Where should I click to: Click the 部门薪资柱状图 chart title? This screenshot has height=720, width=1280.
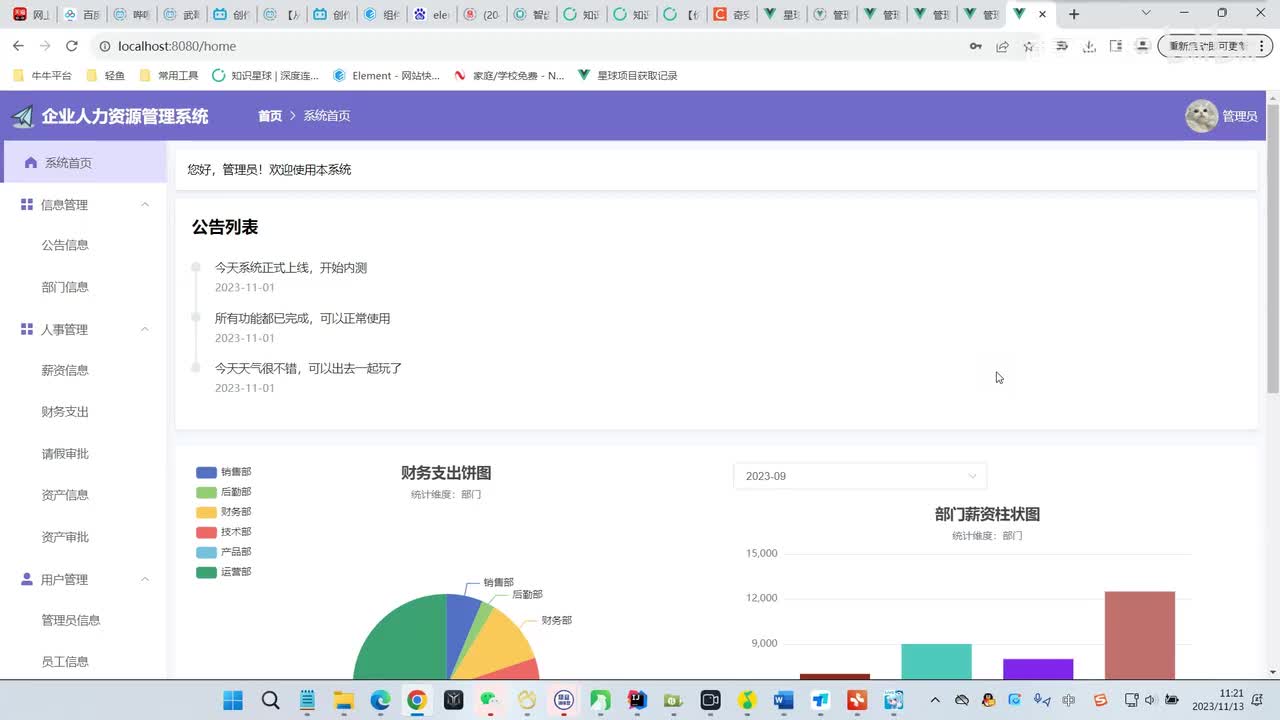[x=987, y=514]
